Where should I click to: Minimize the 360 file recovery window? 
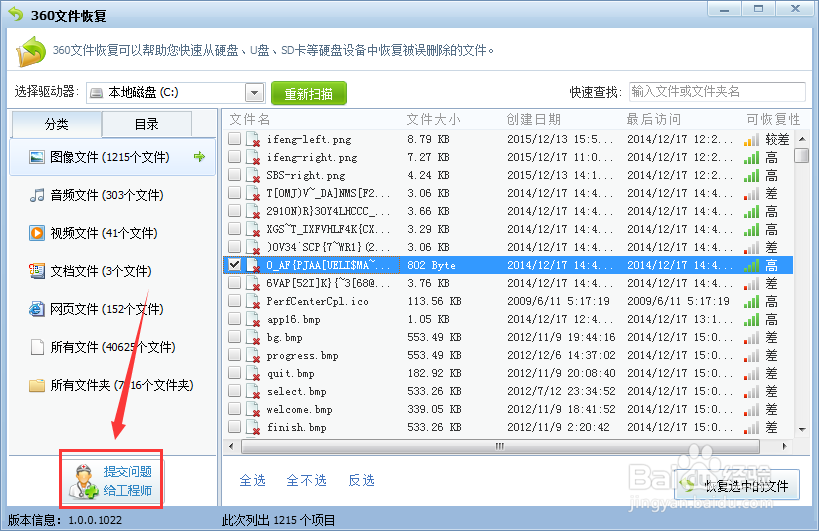coord(724,9)
